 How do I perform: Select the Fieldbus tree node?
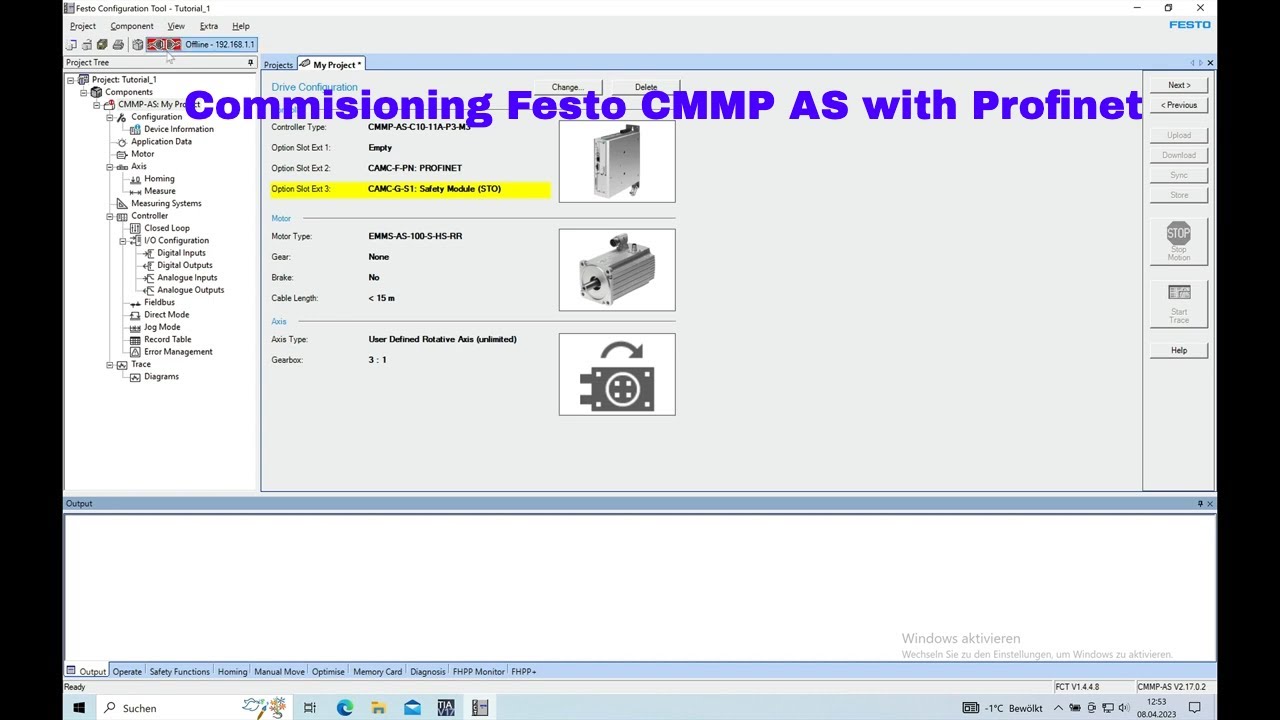tap(159, 302)
